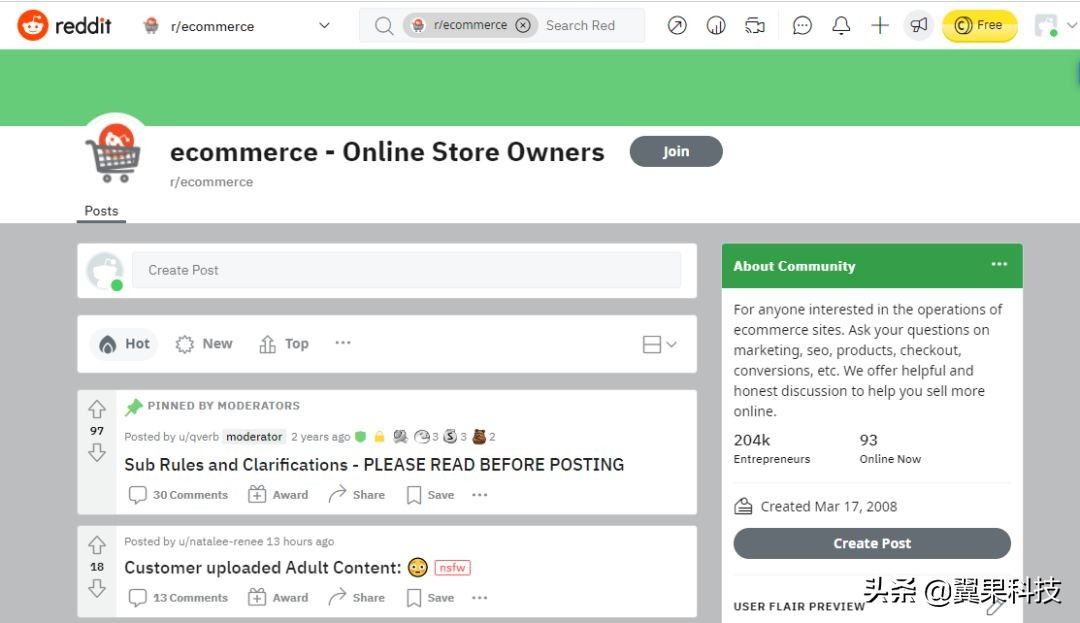This screenshot has height=623, width=1080.
Task: Go to the Reddit home logo
Action: coord(64,25)
